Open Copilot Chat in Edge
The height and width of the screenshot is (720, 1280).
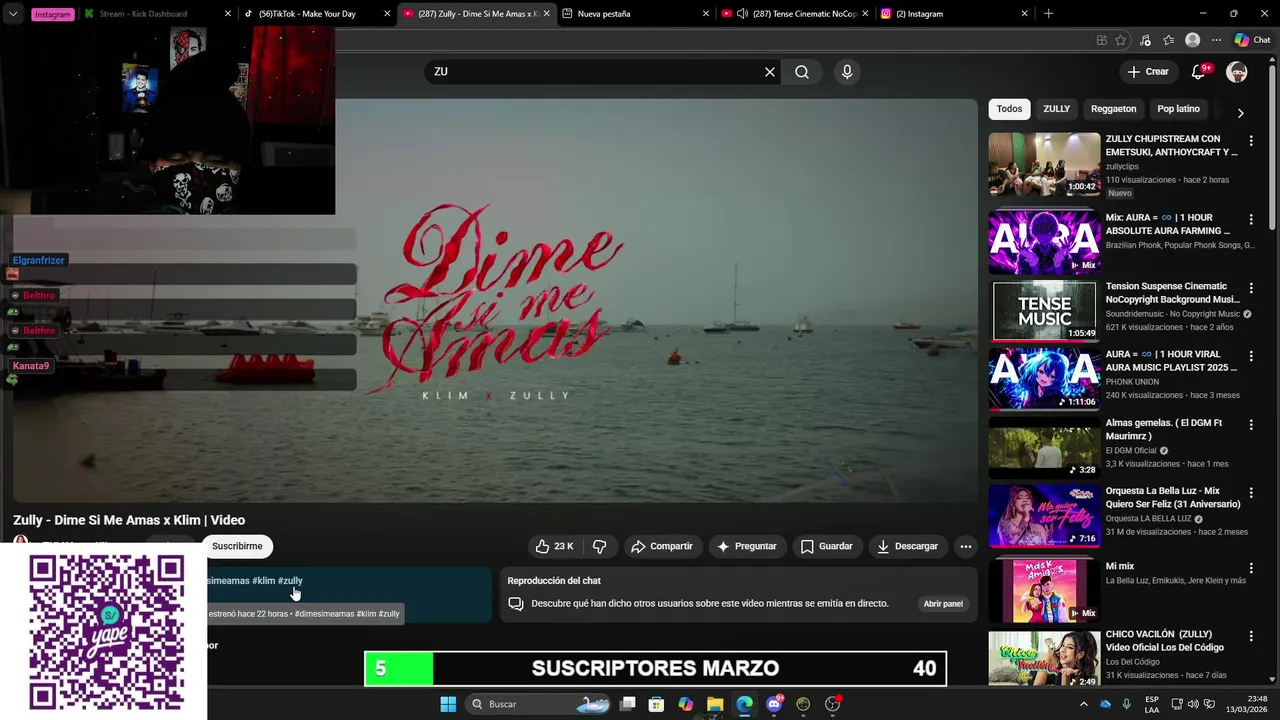point(1252,40)
